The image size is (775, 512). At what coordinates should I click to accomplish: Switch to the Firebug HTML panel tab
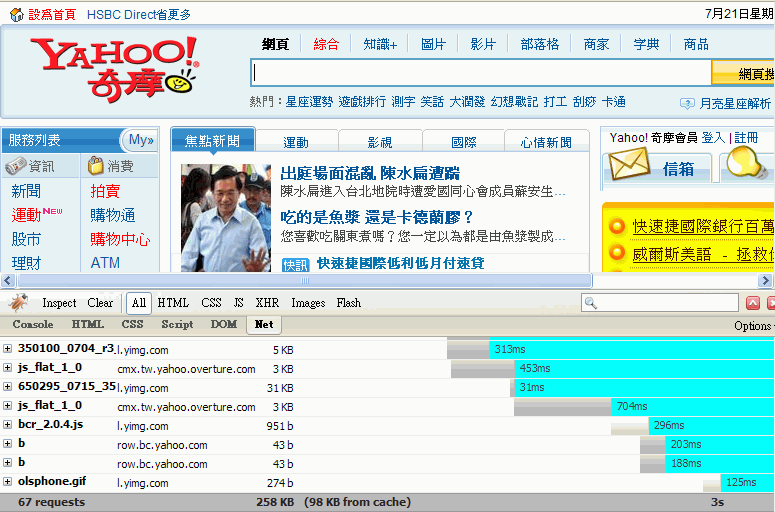tap(87, 324)
